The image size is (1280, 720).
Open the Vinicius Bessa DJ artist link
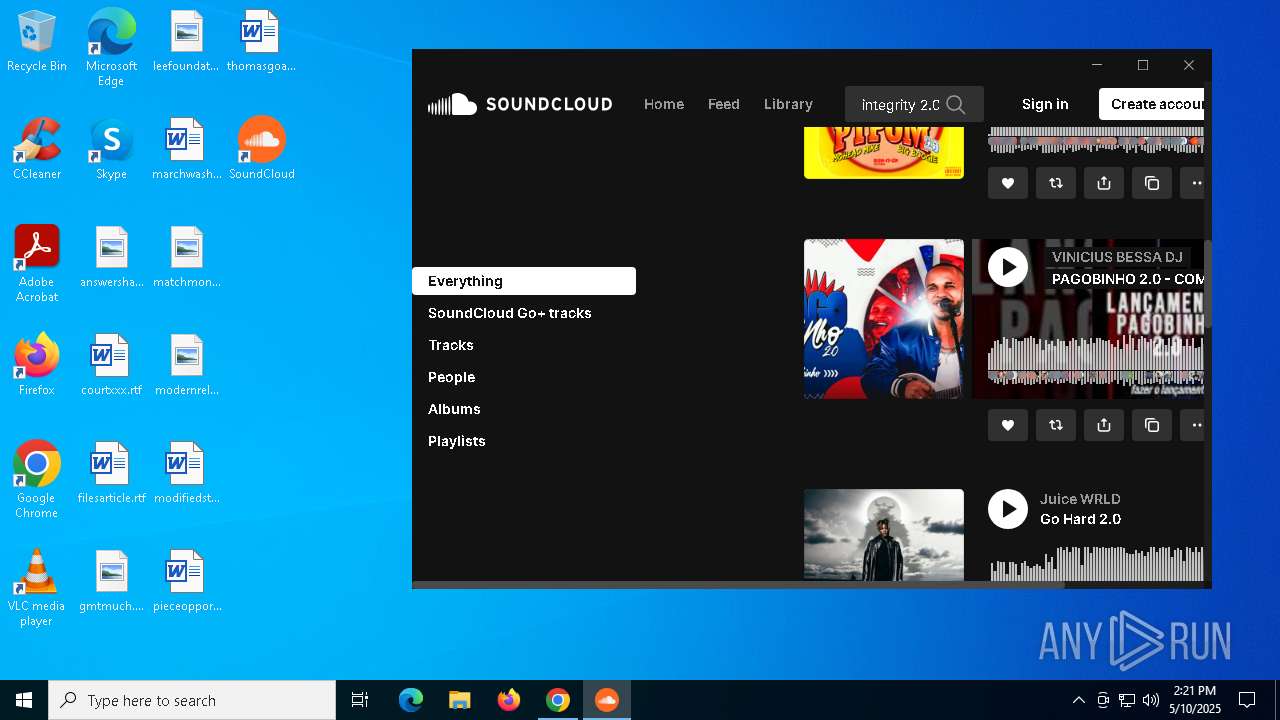1117,257
